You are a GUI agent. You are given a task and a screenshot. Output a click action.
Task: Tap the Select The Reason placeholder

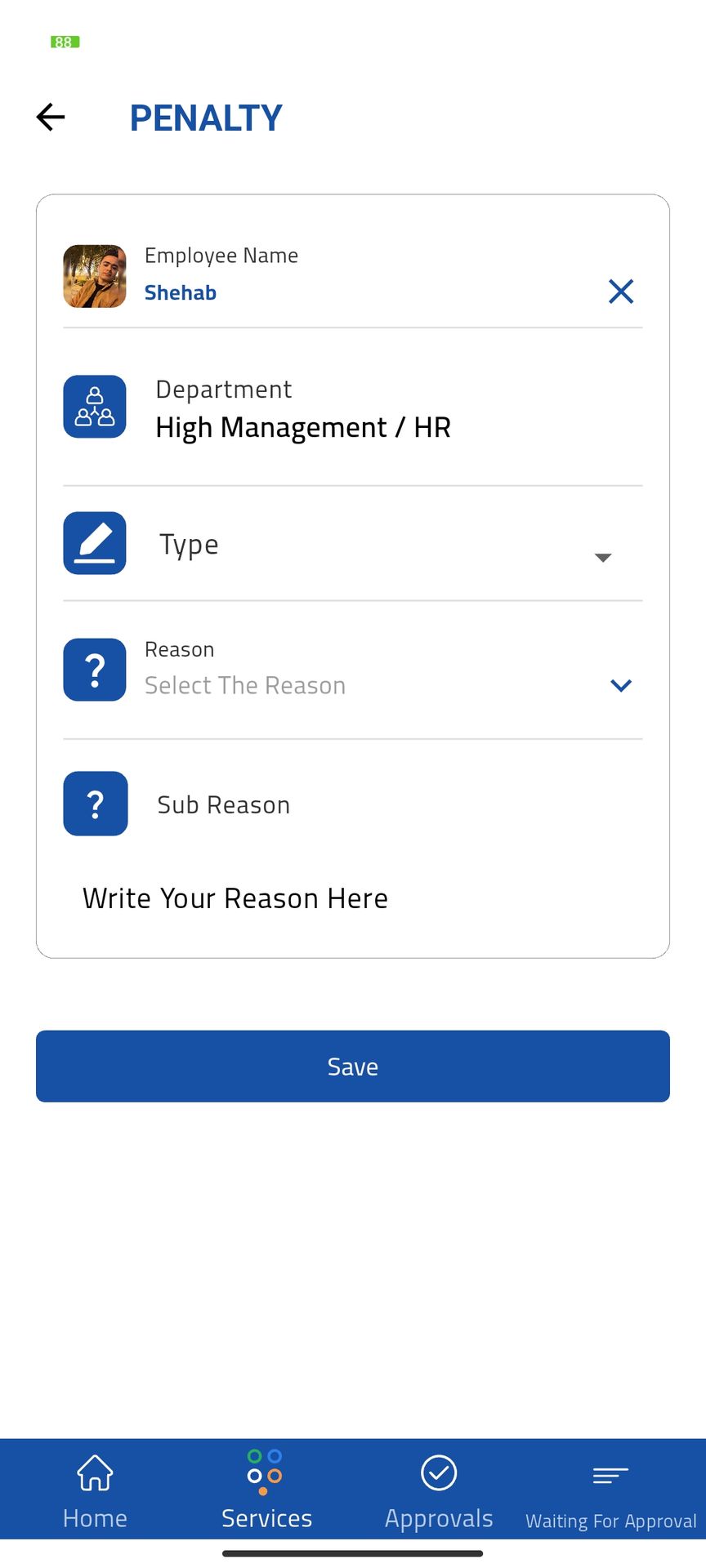coord(245,686)
